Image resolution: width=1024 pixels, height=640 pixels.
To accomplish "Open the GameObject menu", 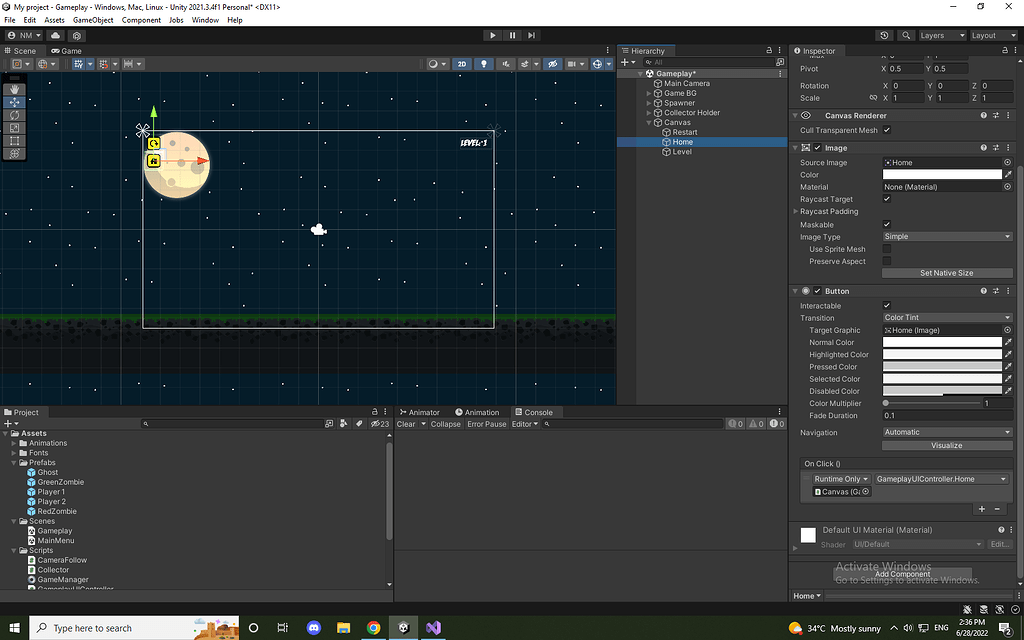I will click(92, 19).
